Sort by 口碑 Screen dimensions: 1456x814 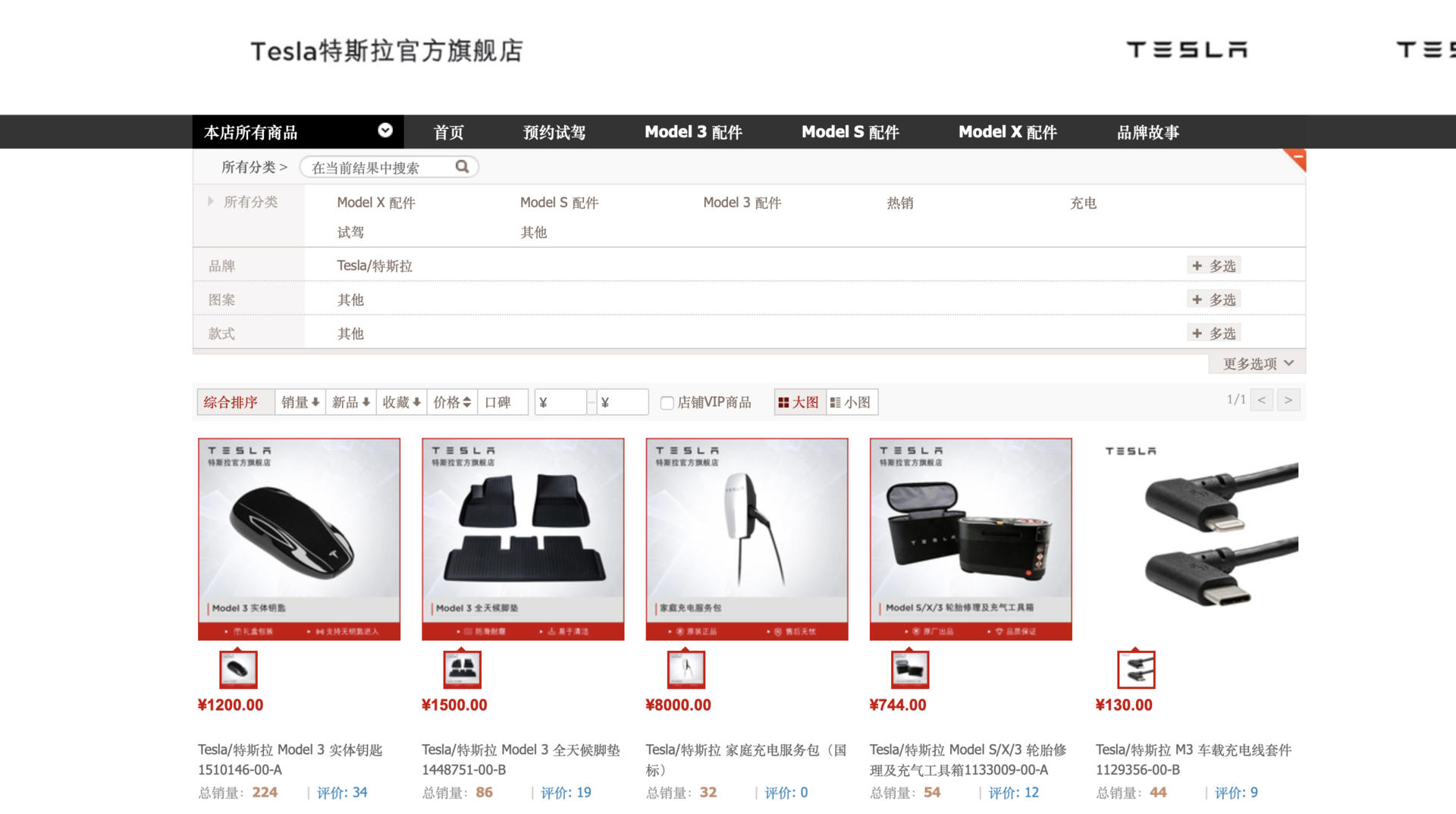pos(503,402)
